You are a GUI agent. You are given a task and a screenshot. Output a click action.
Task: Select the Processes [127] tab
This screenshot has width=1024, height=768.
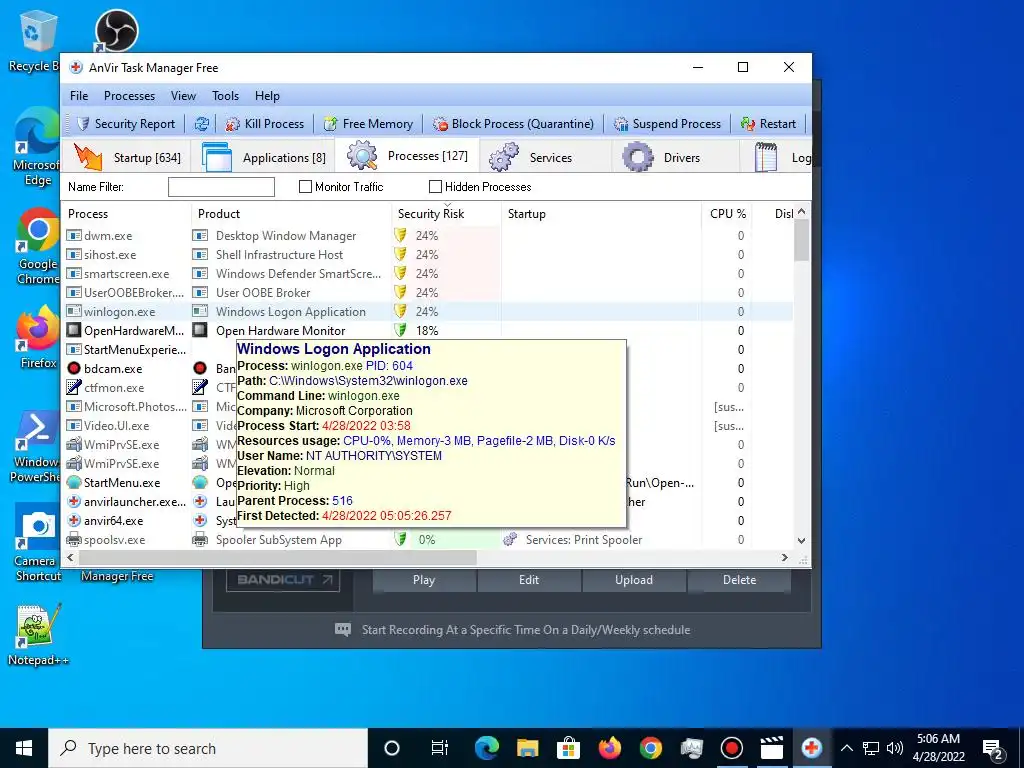tap(408, 156)
